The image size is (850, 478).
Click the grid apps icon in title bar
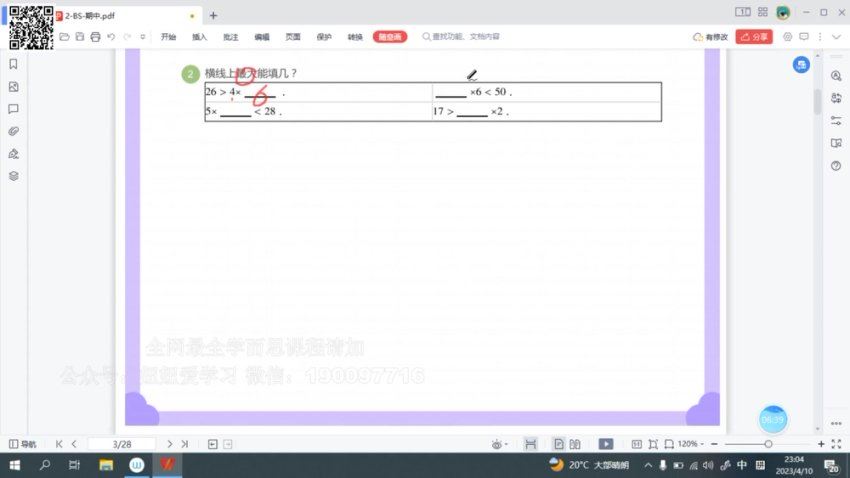(x=763, y=12)
